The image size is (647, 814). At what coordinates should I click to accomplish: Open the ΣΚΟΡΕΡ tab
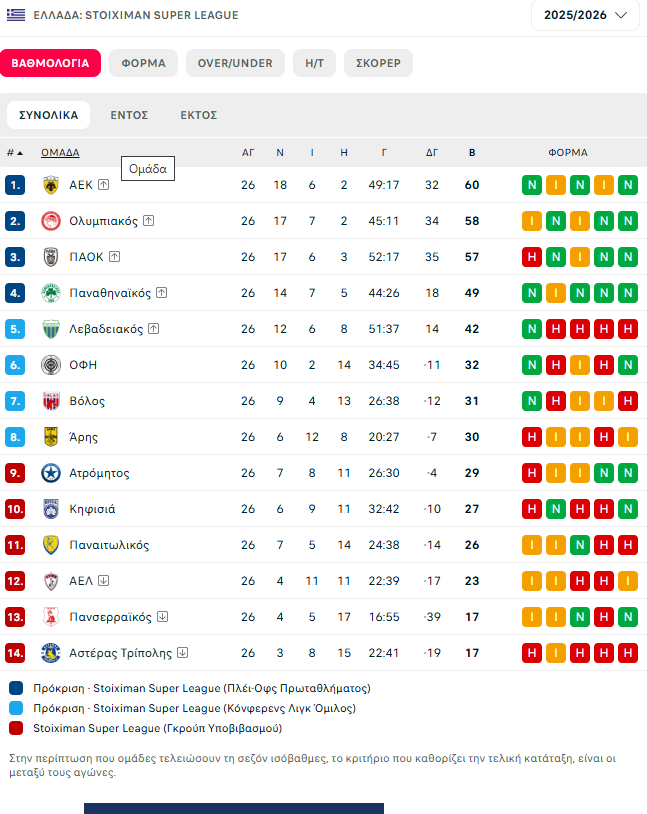click(x=378, y=63)
